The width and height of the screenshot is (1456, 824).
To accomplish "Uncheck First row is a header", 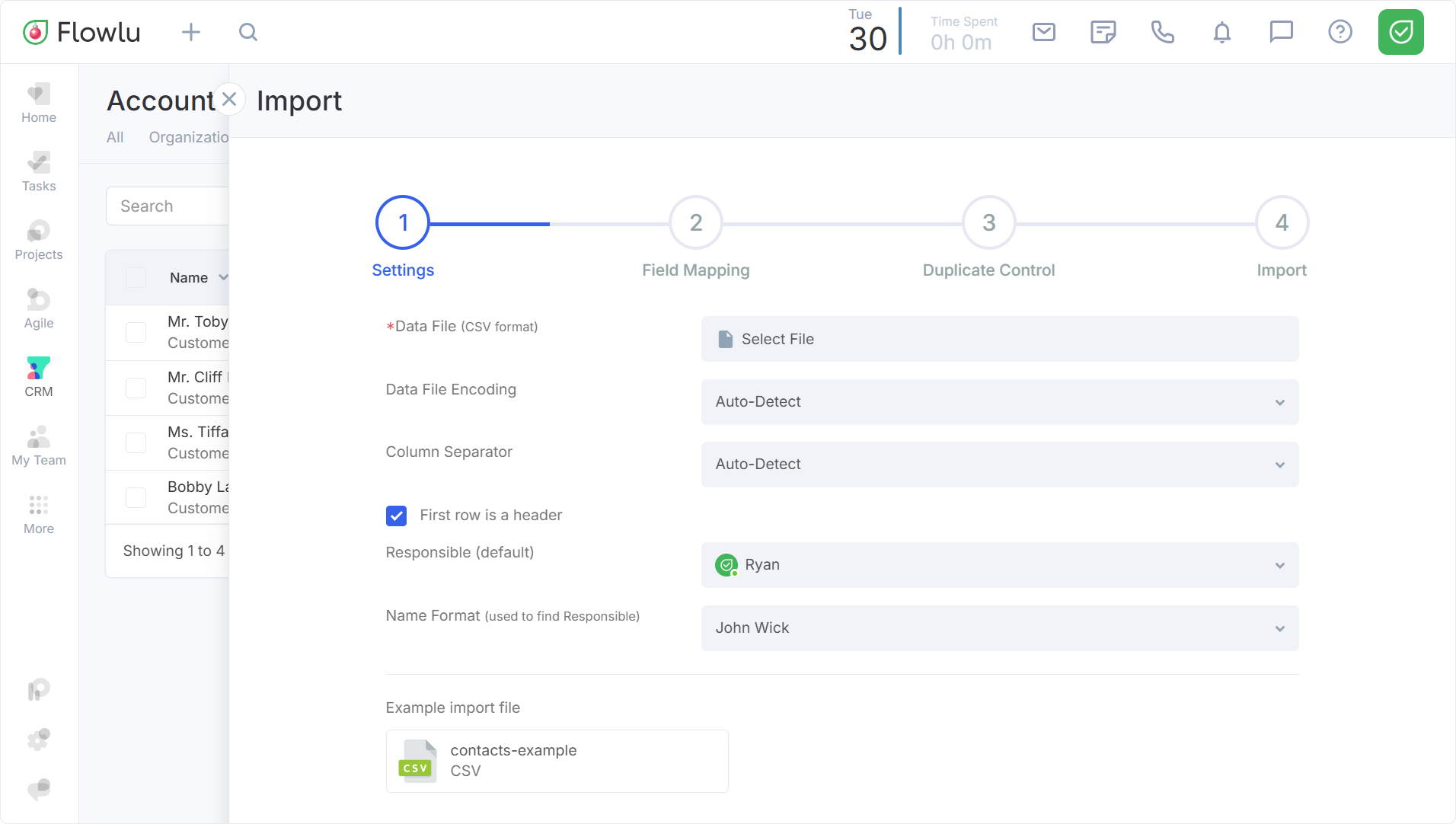I will (396, 516).
